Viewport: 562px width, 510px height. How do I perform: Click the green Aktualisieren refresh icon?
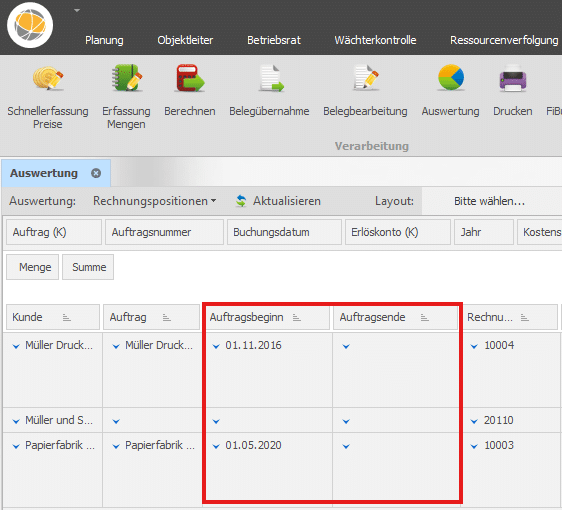[241, 201]
